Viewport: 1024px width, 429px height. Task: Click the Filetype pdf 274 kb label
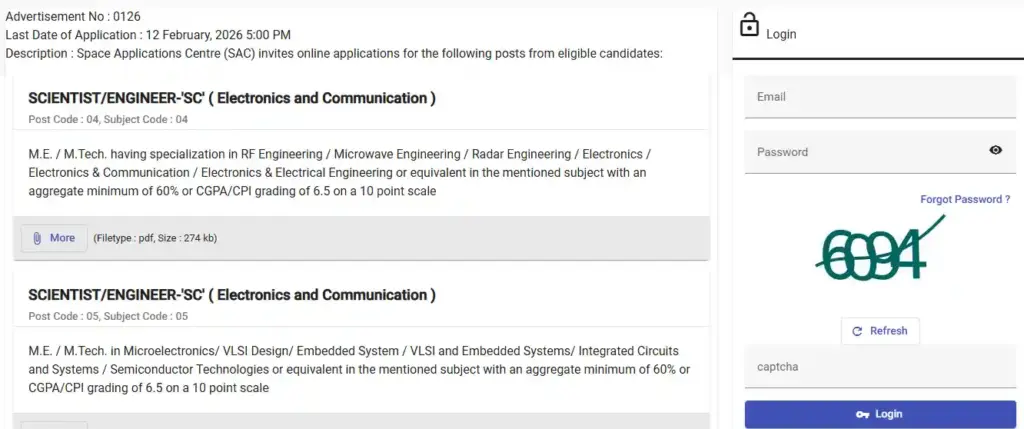click(x=155, y=238)
